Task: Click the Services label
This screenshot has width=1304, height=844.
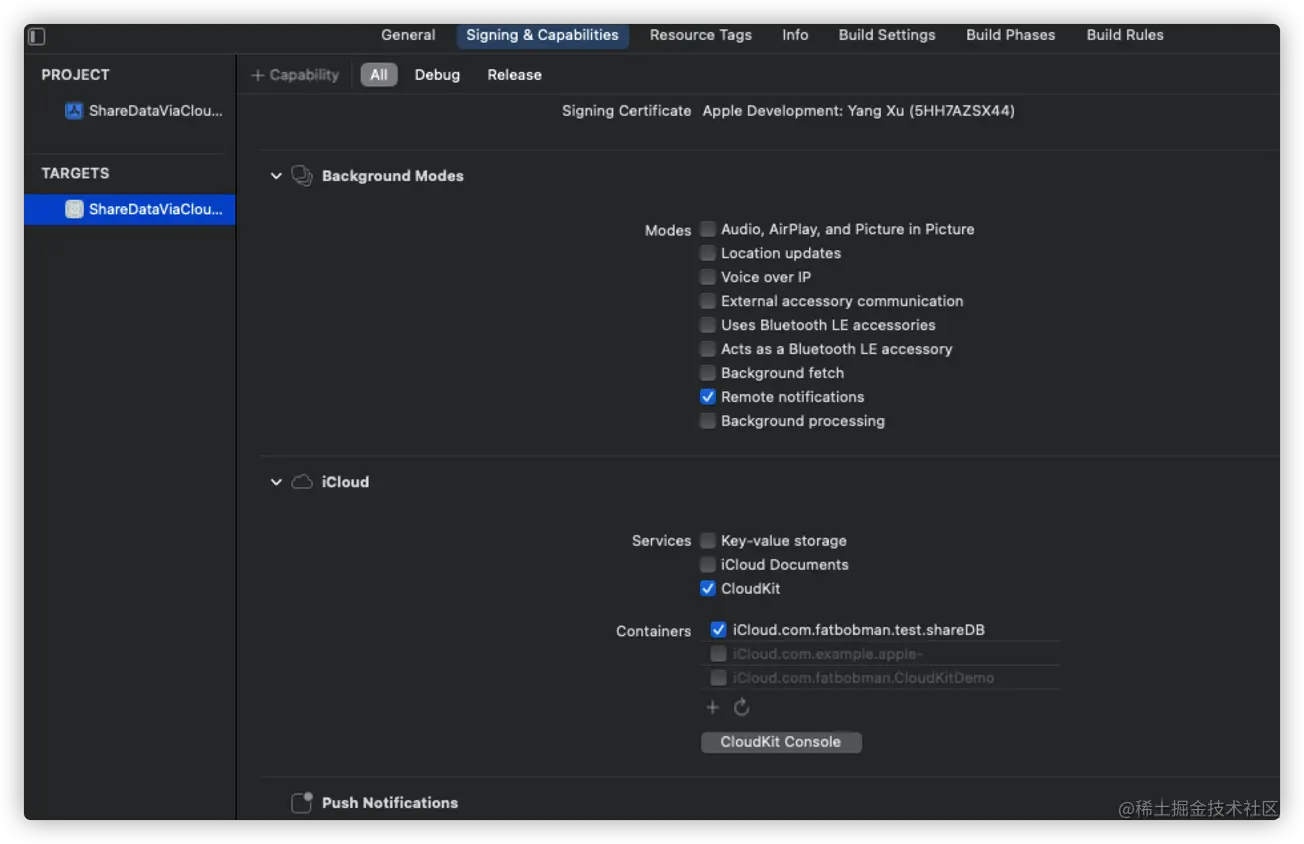Action: (x=661, y=540)
